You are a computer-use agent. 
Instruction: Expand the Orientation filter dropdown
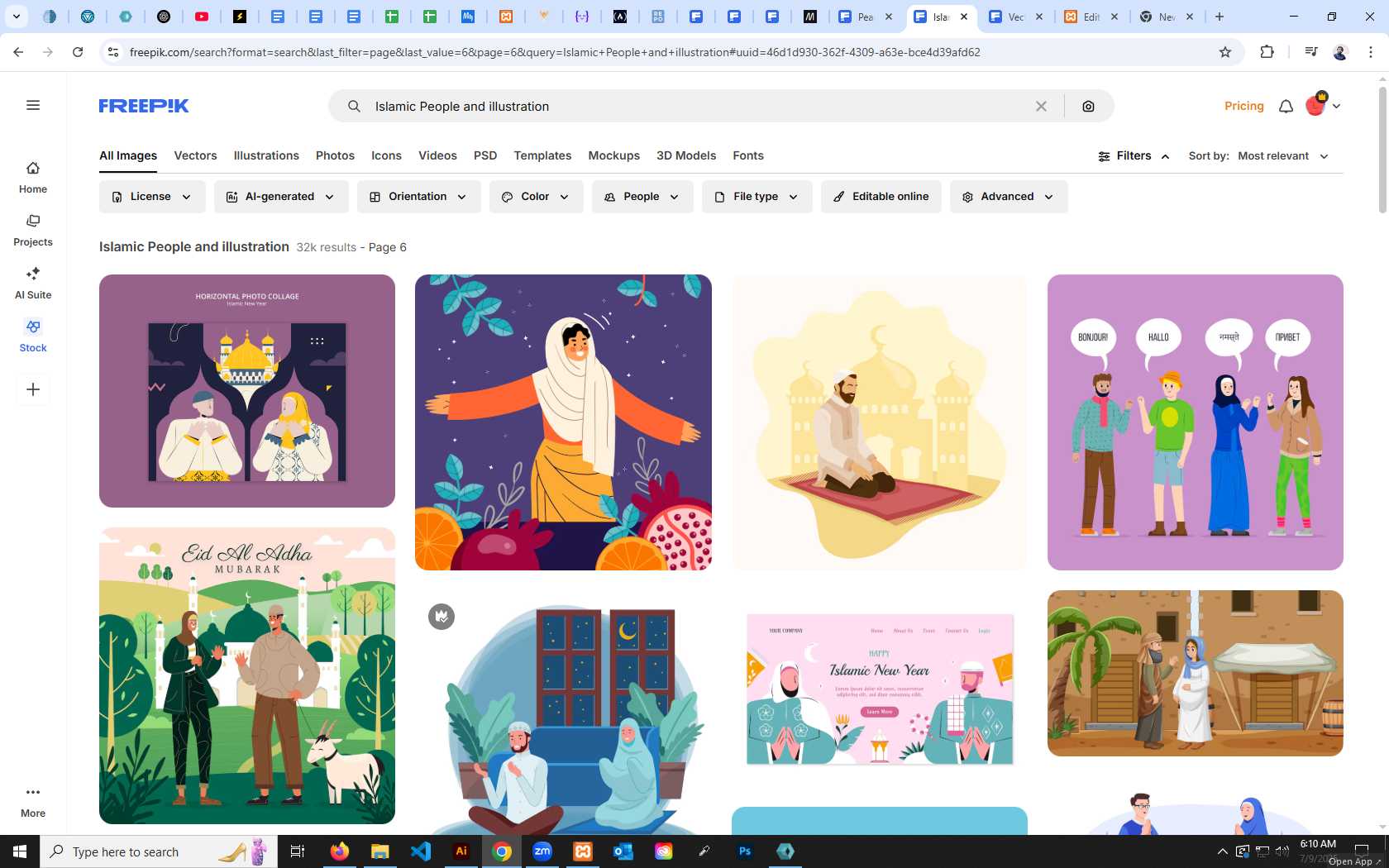coord(418,197)
